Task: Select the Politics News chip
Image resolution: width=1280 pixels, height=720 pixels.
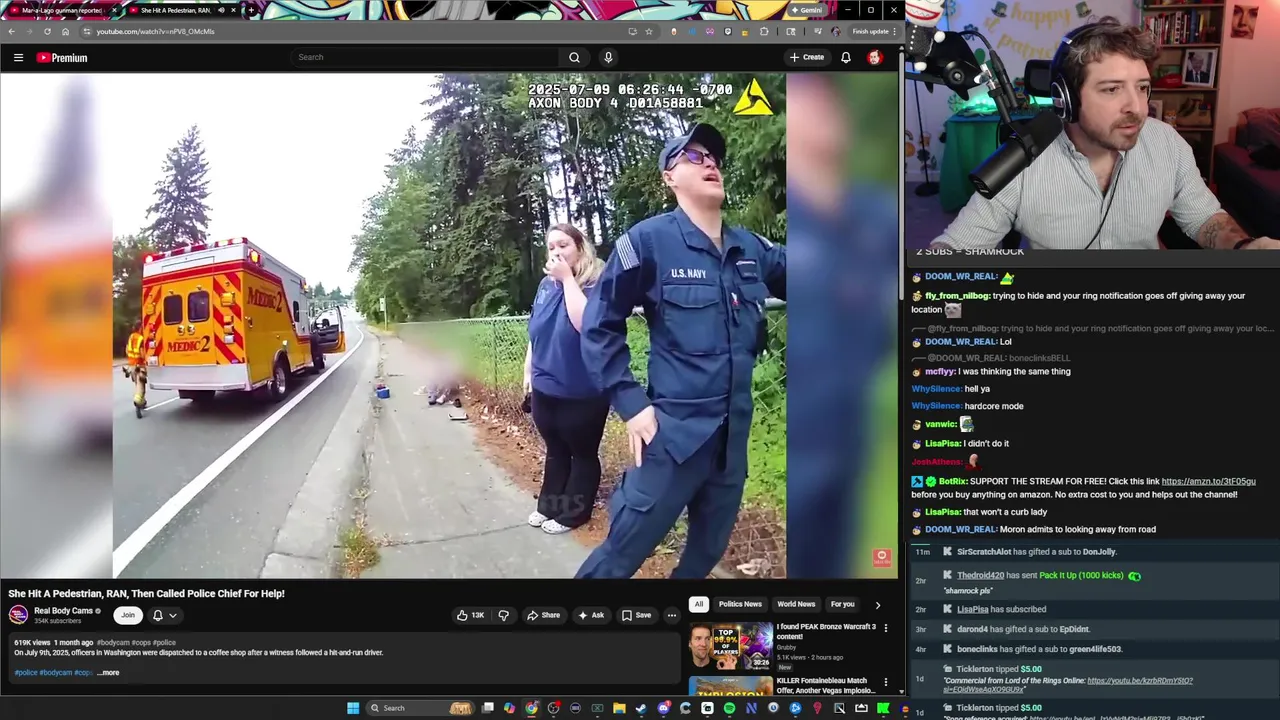Action: pyautogui.click(x=740, y=604)
